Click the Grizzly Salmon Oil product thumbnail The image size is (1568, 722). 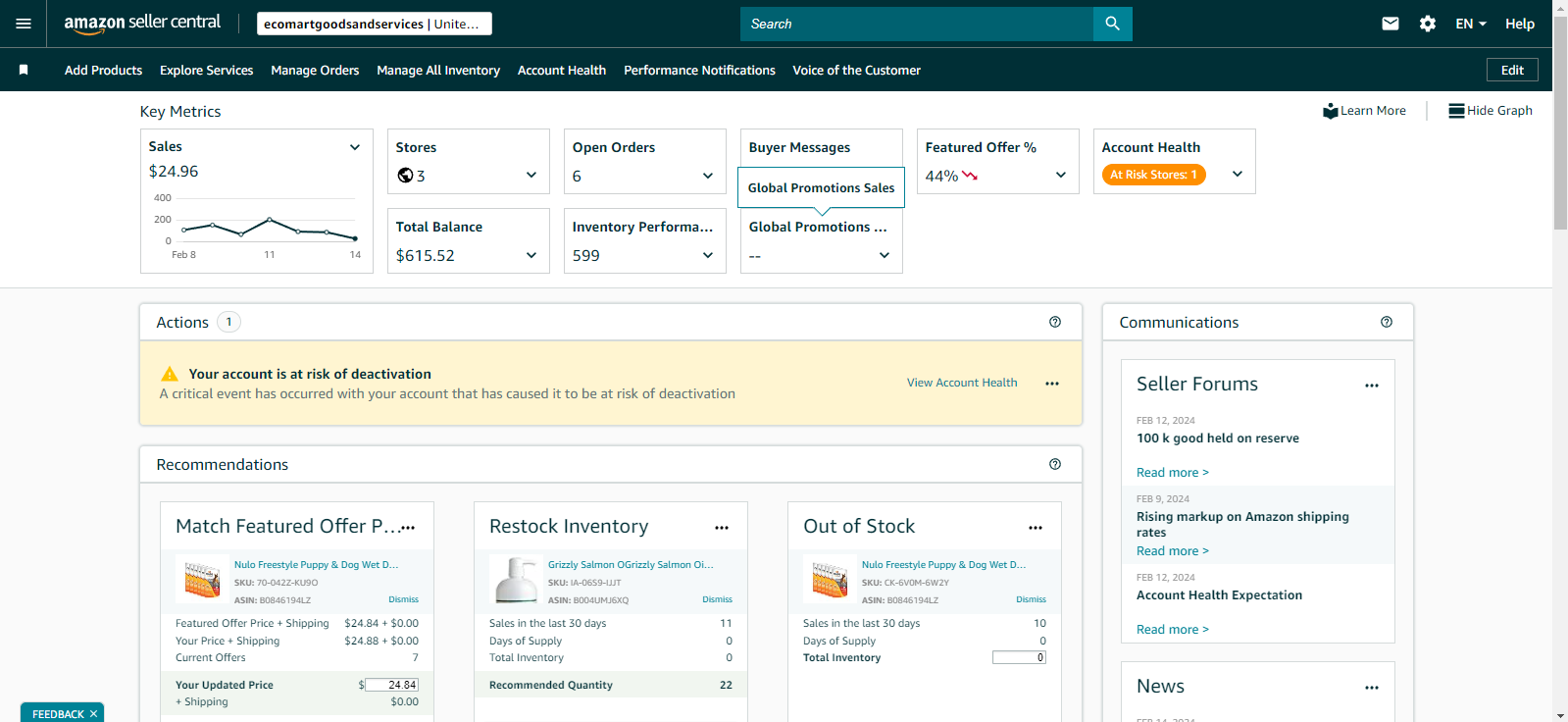516,579
